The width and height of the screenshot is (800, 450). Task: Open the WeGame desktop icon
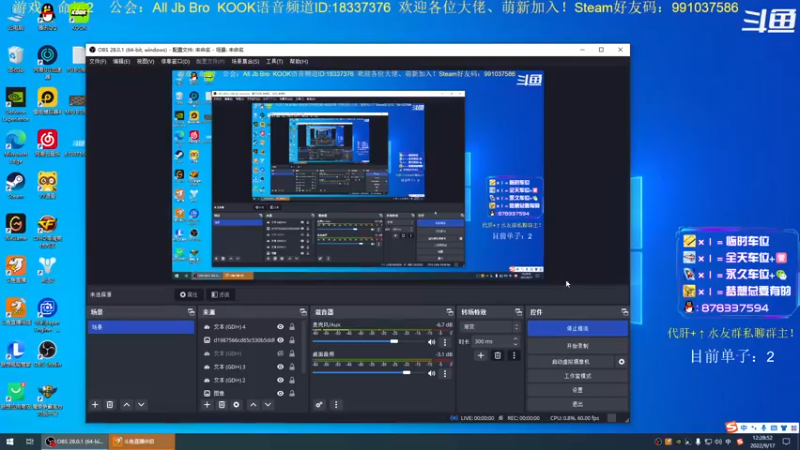click(15, 228)
